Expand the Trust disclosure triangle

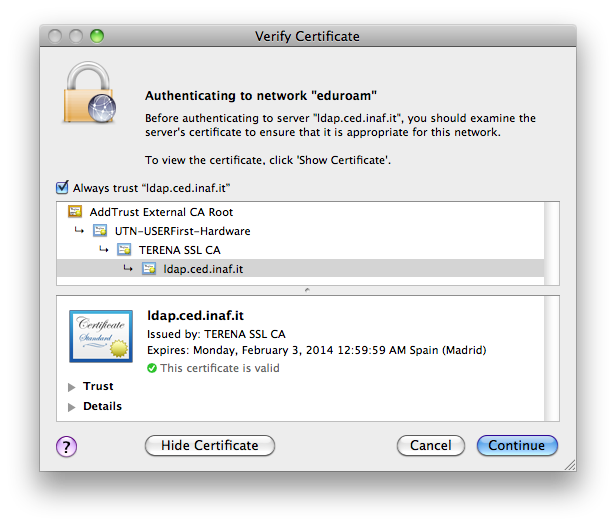72,387
